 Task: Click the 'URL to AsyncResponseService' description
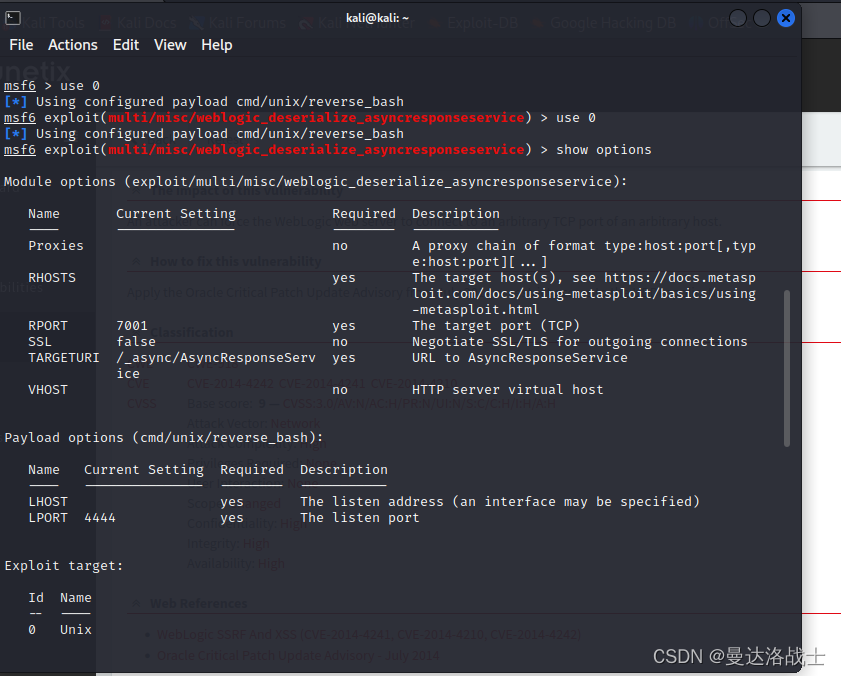click(x=520, y=358)
